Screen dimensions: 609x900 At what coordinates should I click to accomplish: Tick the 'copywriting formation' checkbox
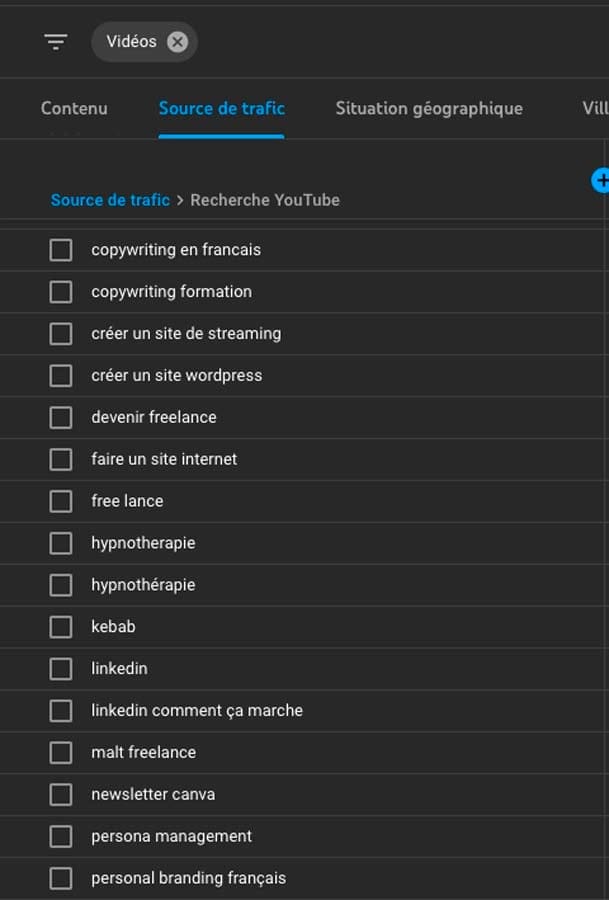(x=61, y=292)
